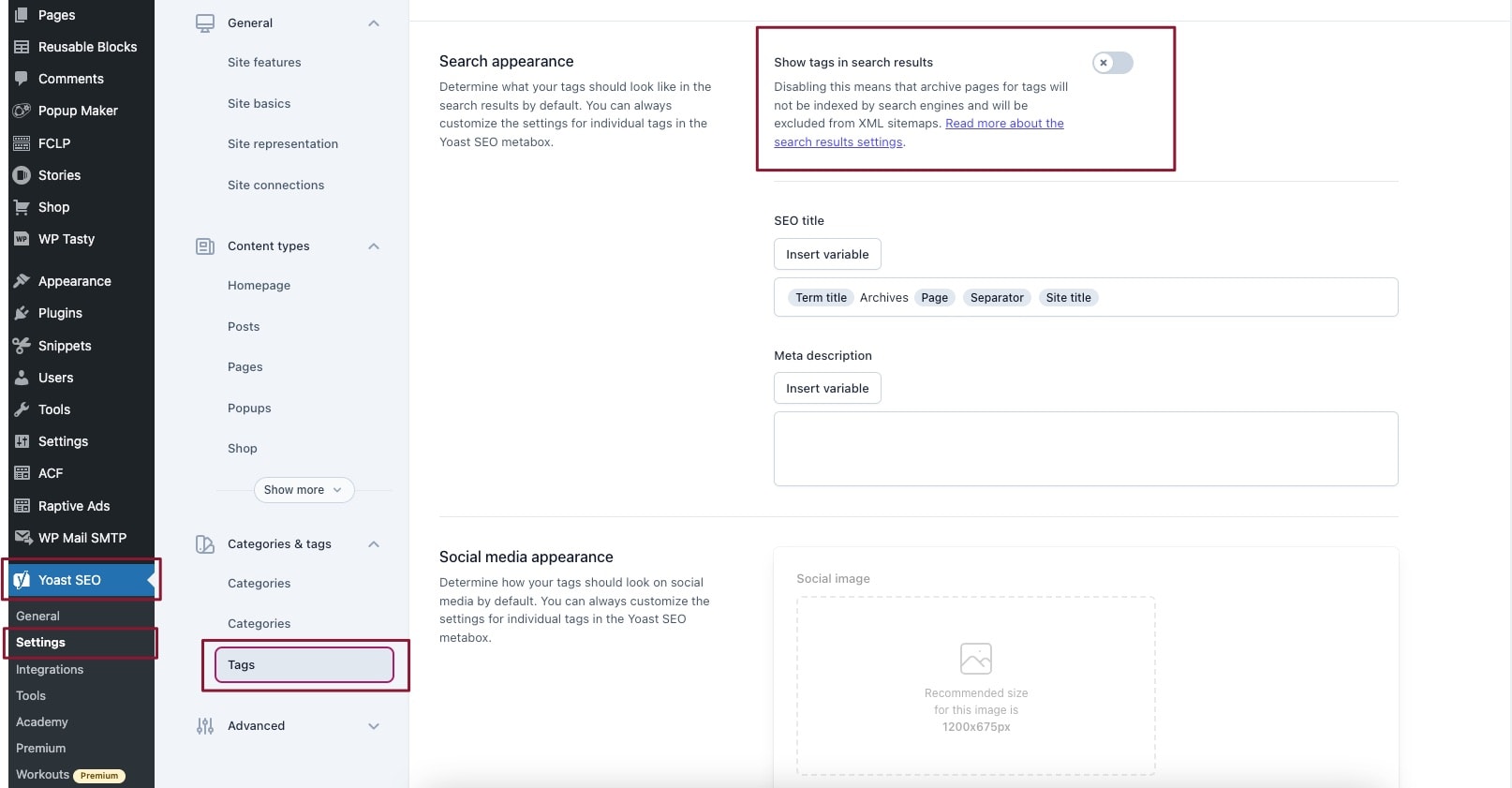This screenshot has height=788, width=1512.
Task: Click the social image placeholder icon
Action: (x=976, y=659)
